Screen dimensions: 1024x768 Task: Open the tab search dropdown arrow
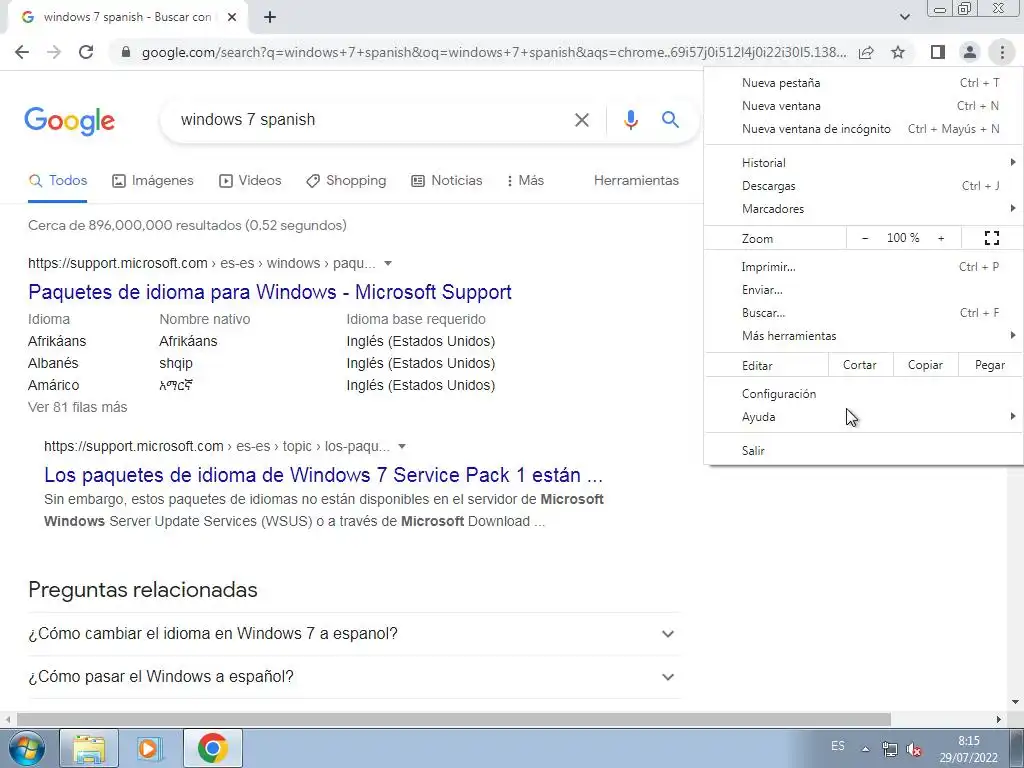click(904, 17)
